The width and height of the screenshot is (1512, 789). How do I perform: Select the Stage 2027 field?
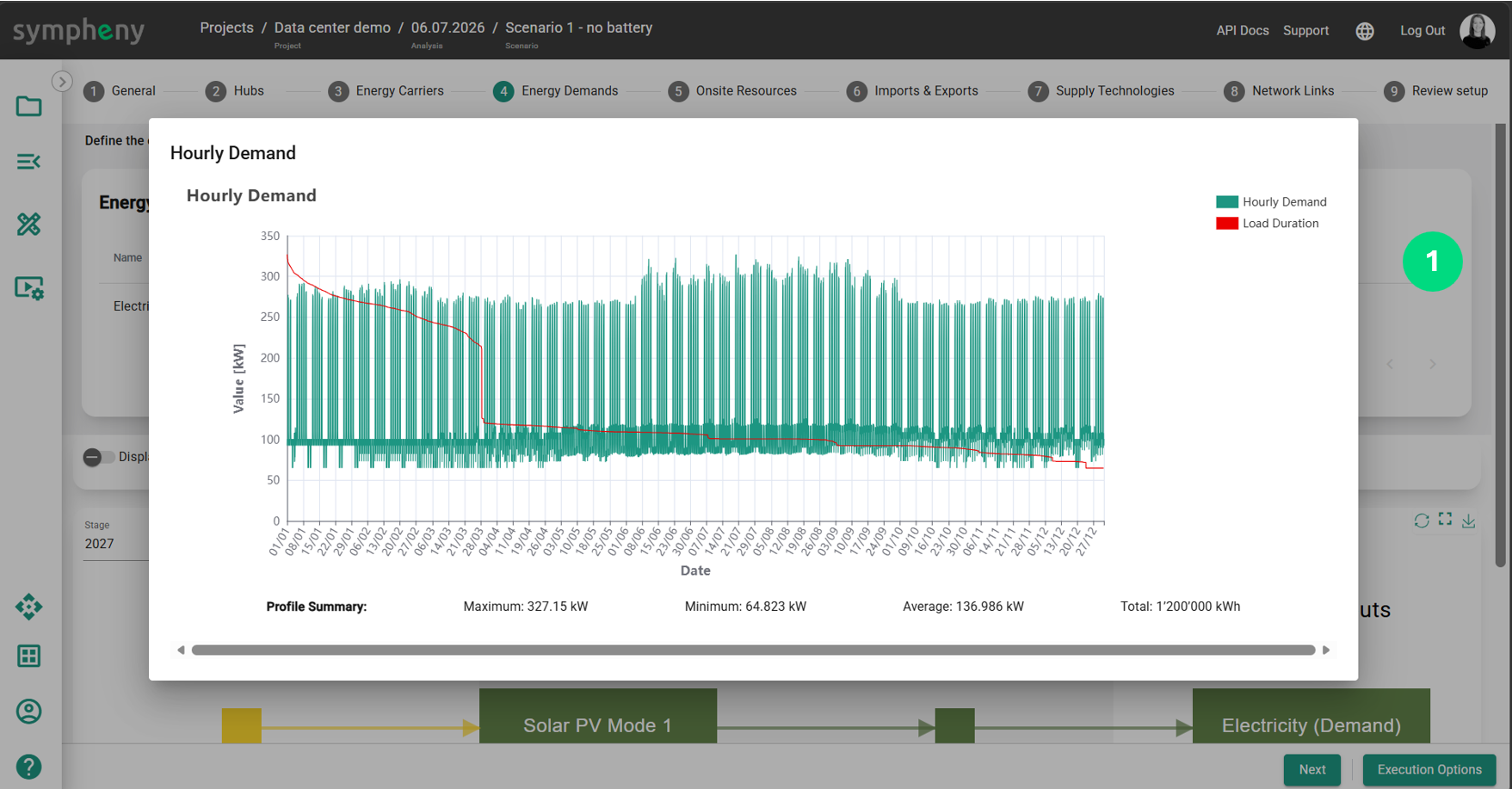click(x=116, y=544)
